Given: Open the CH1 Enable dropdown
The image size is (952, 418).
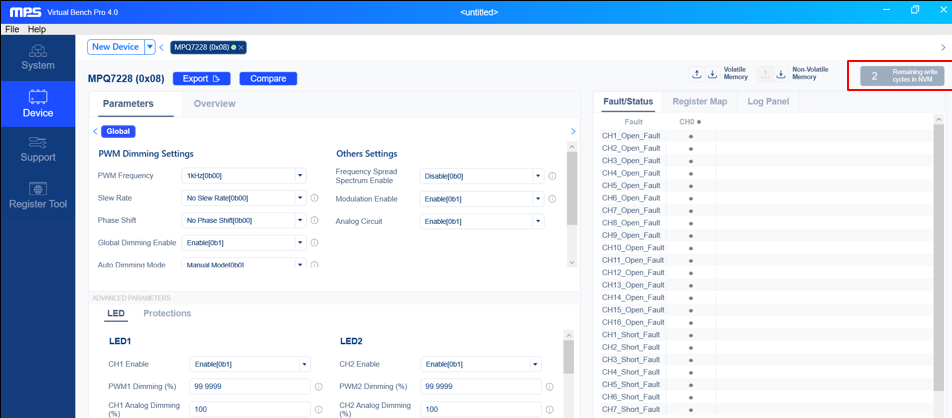Looking at the screenshot, I should click(250, 364).
